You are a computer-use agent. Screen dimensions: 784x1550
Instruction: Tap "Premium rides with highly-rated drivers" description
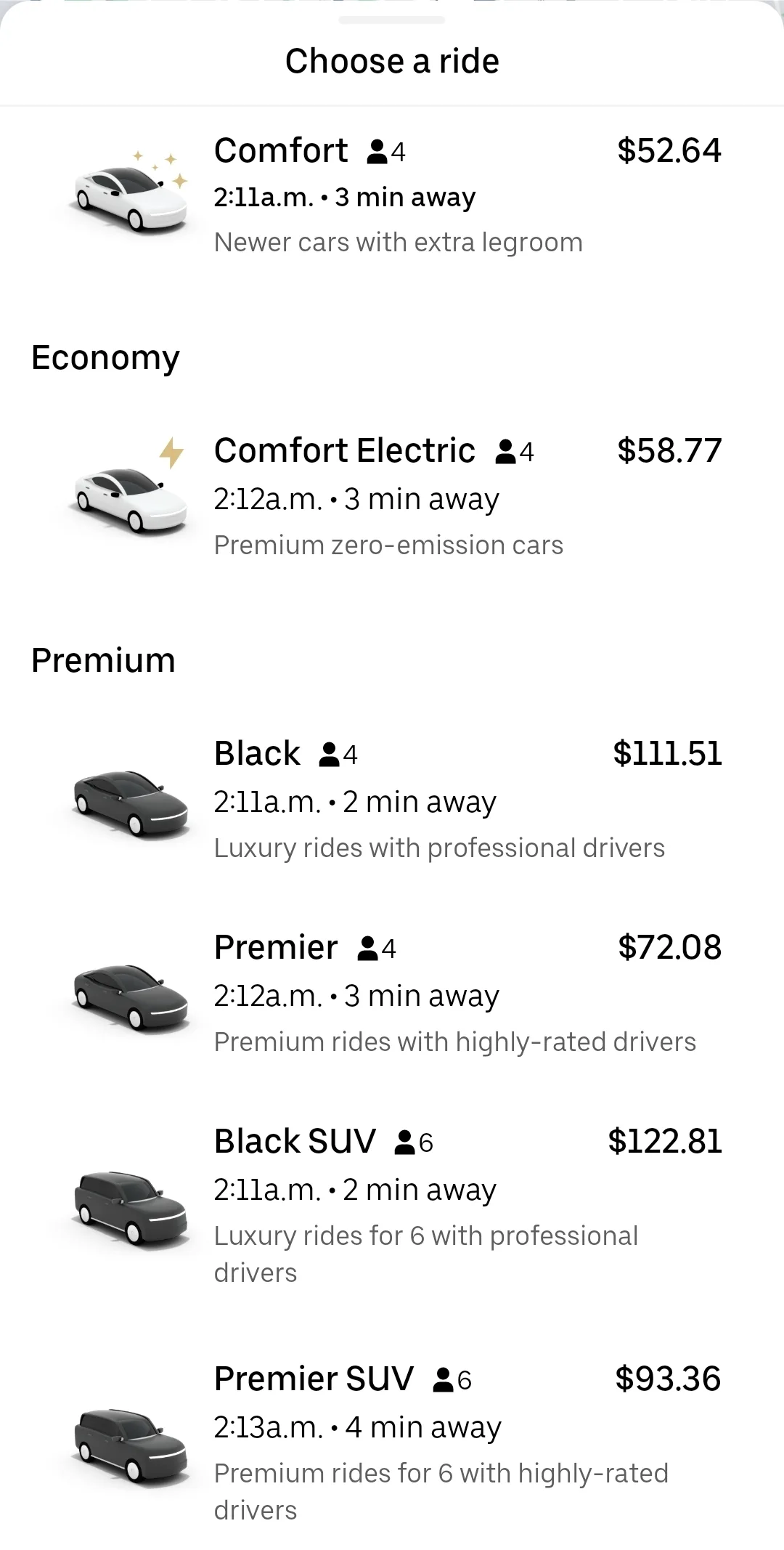pos(454,1042)
